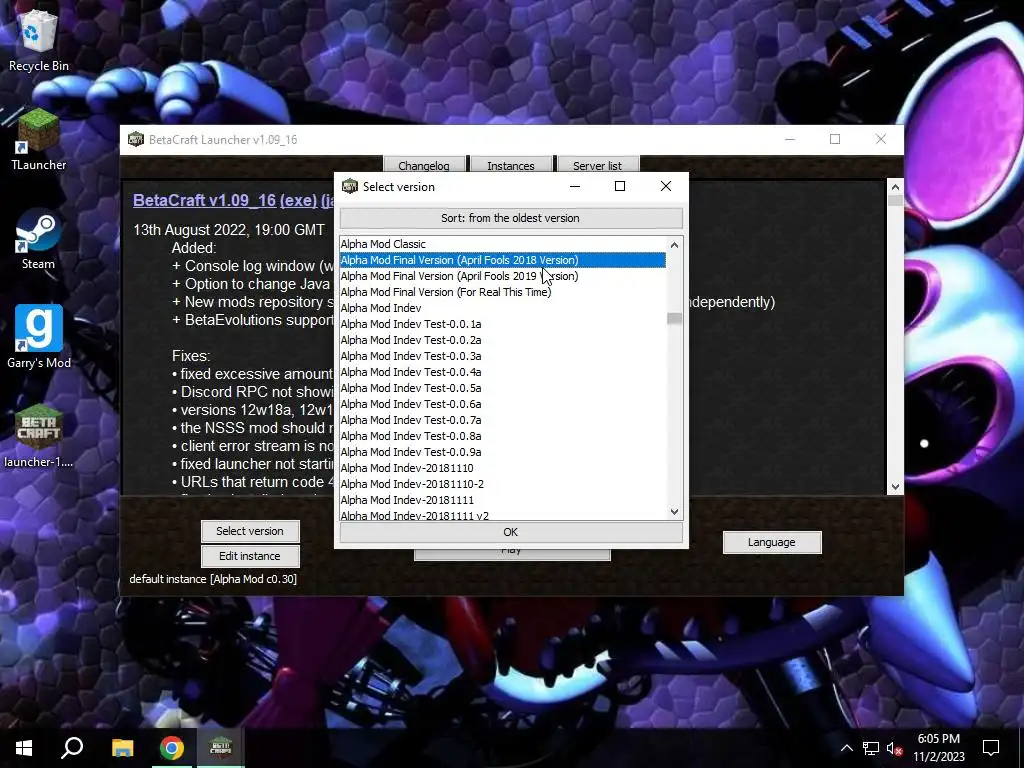Select Alpha Mod Indev Test-0.0.5a
This screenshot has height=768, width=1024.
503,388
